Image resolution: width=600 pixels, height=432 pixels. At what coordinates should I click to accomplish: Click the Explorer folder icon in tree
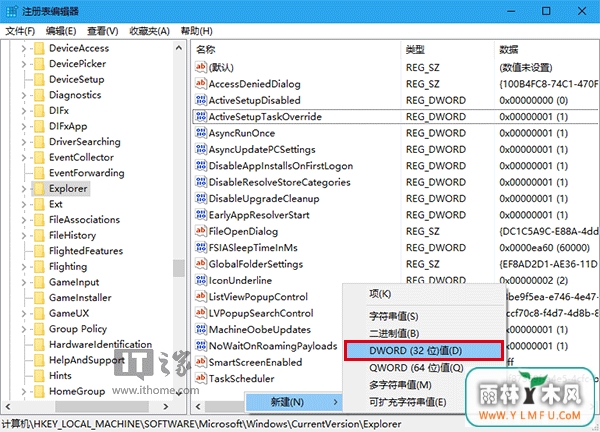click(x=39, y=189)
